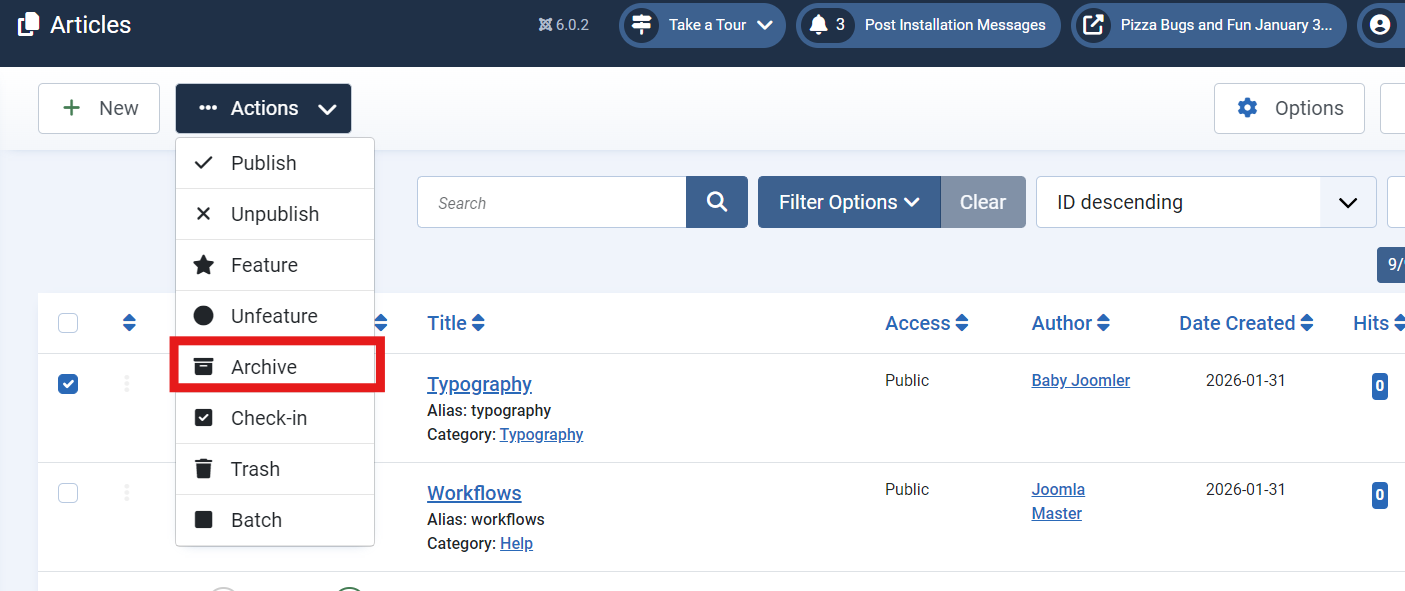Click the trash can icon beside Trash
Image resolution: width=1405 pixels, height=591 pixels.
[203, 469]
